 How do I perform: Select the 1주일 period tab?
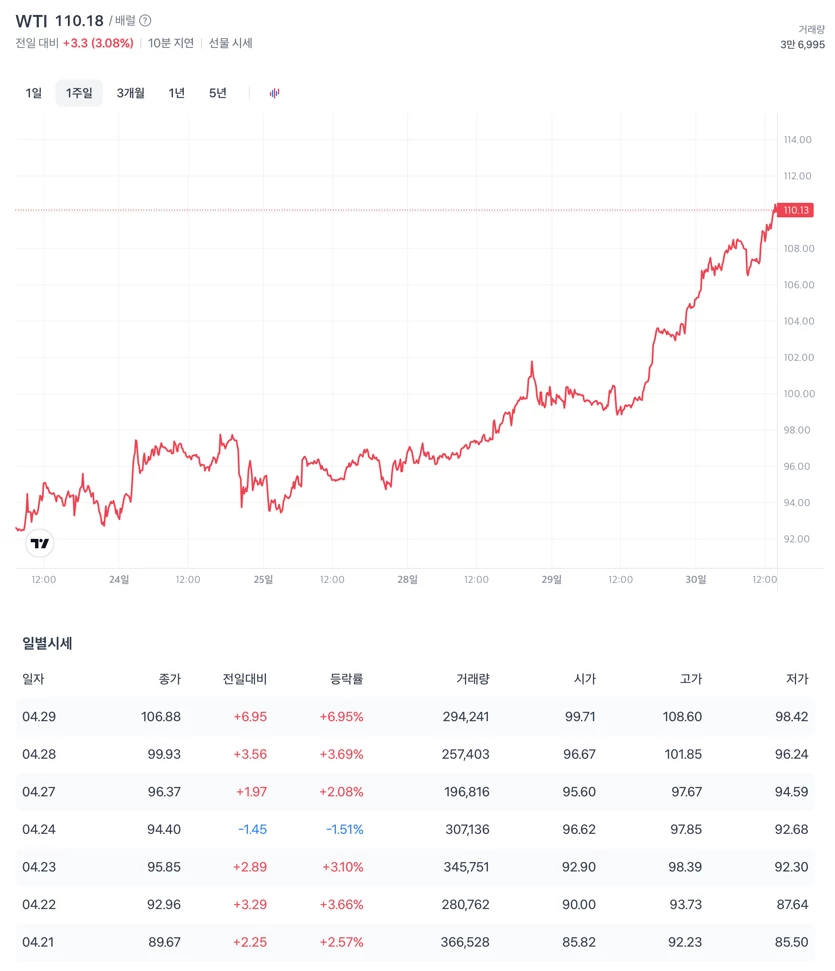tap(79, 93)
